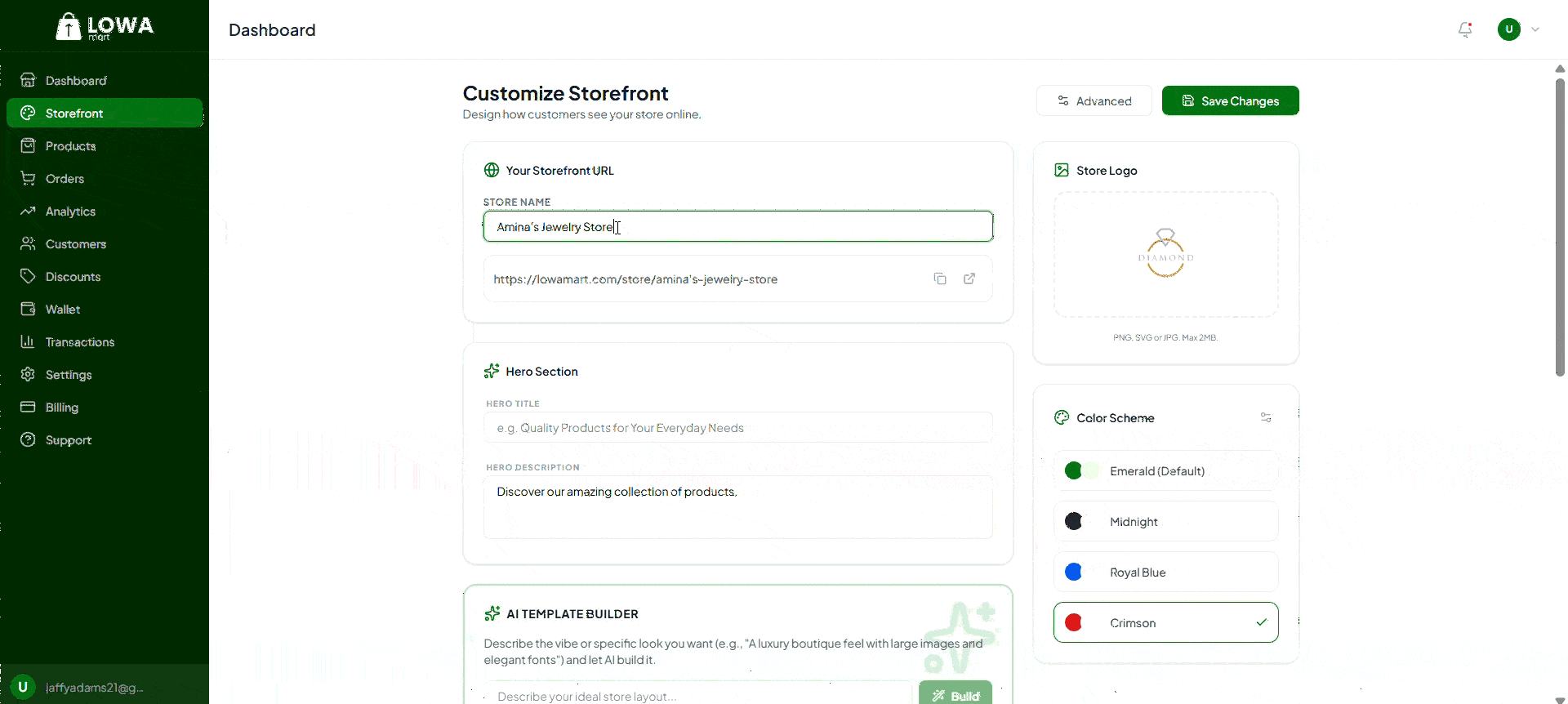The height and width of the screenshot is (704, 1568).
Task: Open the notifications bell
Action: click(x=1465, y=29)
